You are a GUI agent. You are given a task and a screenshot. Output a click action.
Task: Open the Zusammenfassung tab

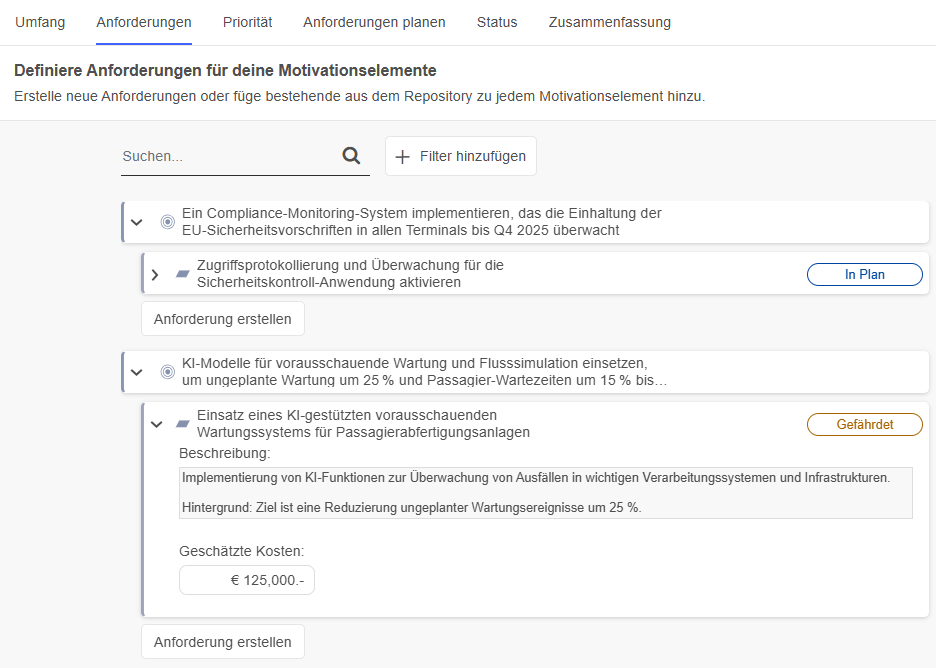[x=609, y=21]
